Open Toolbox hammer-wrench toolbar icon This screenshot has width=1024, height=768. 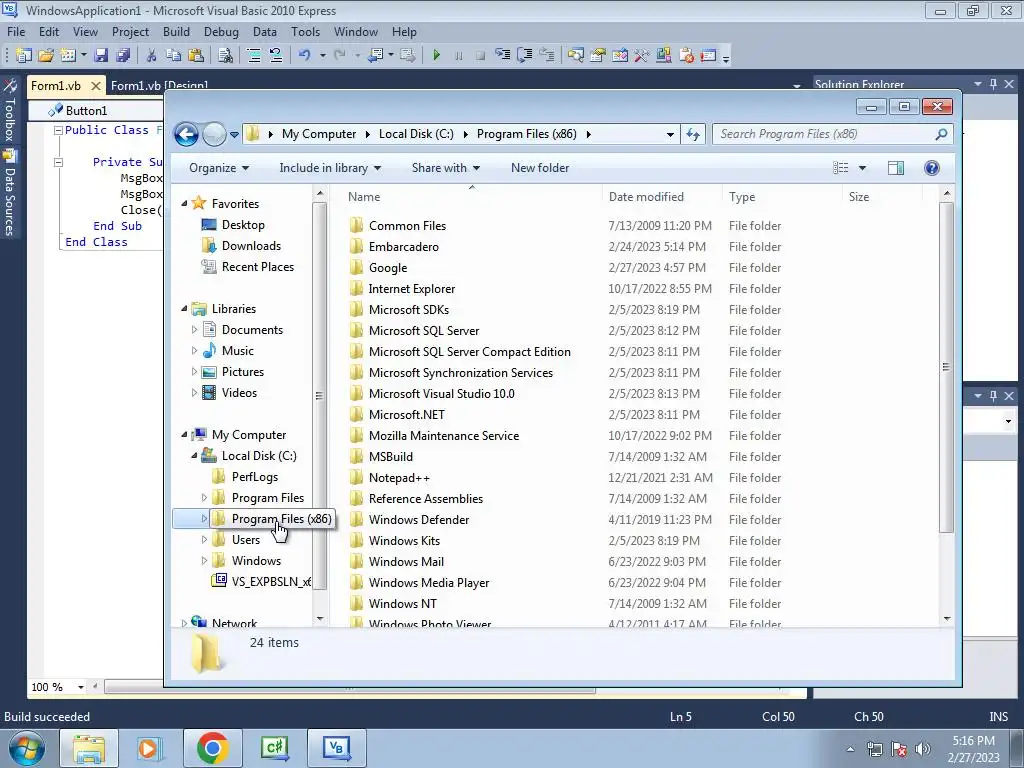pyautogui.click(x=642, y=56)
